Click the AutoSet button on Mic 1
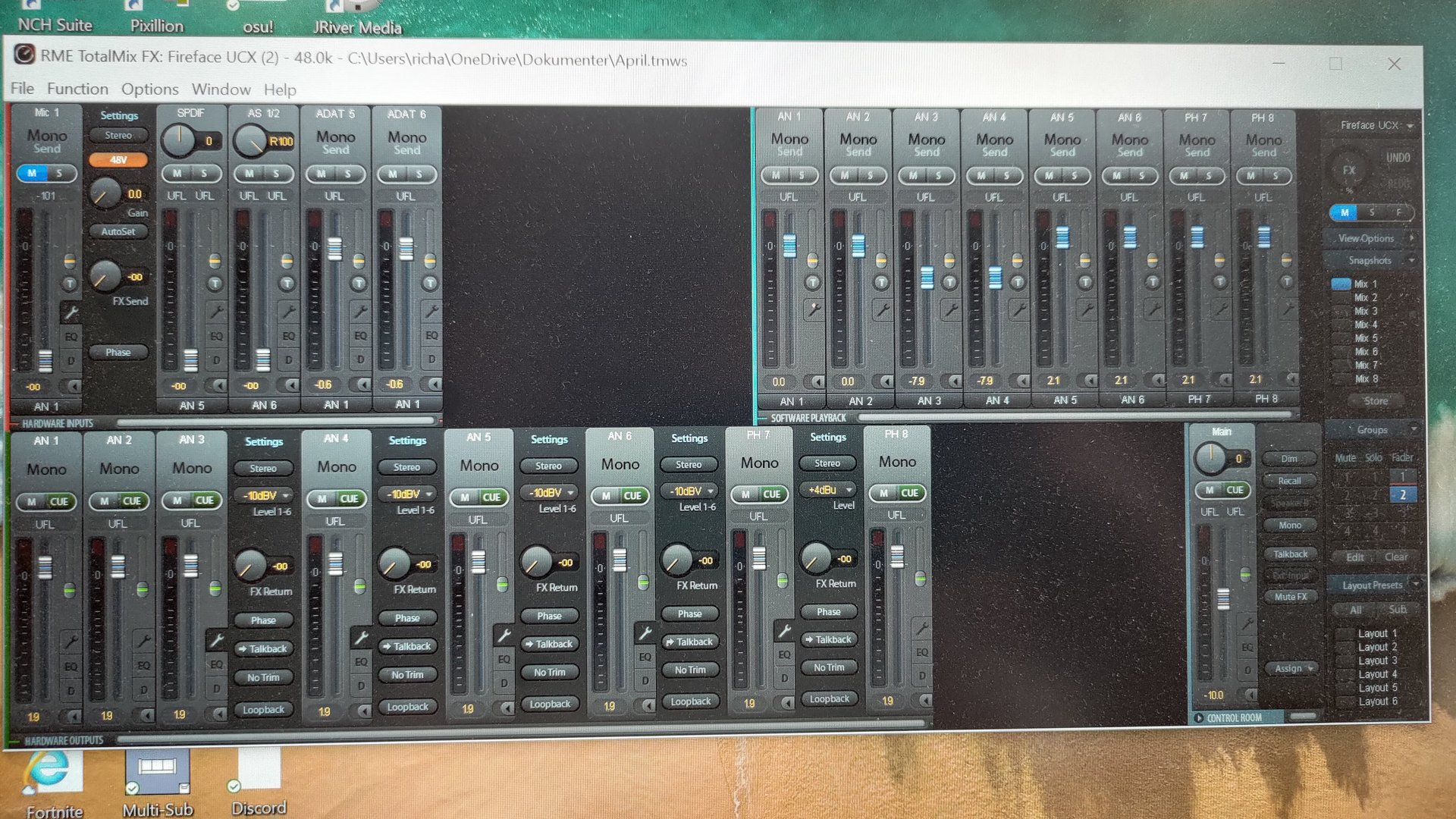Image resolution: width=1456 pixels, height=819 pixels. click(x=118, y=231)
